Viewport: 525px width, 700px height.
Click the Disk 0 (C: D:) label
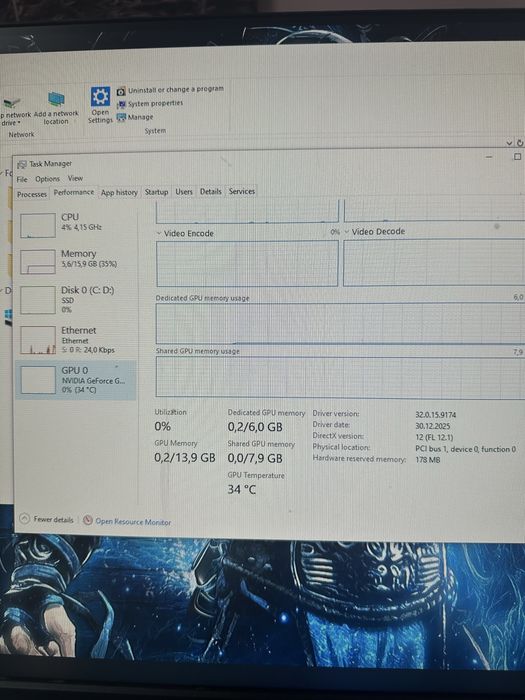click(88, 290)
